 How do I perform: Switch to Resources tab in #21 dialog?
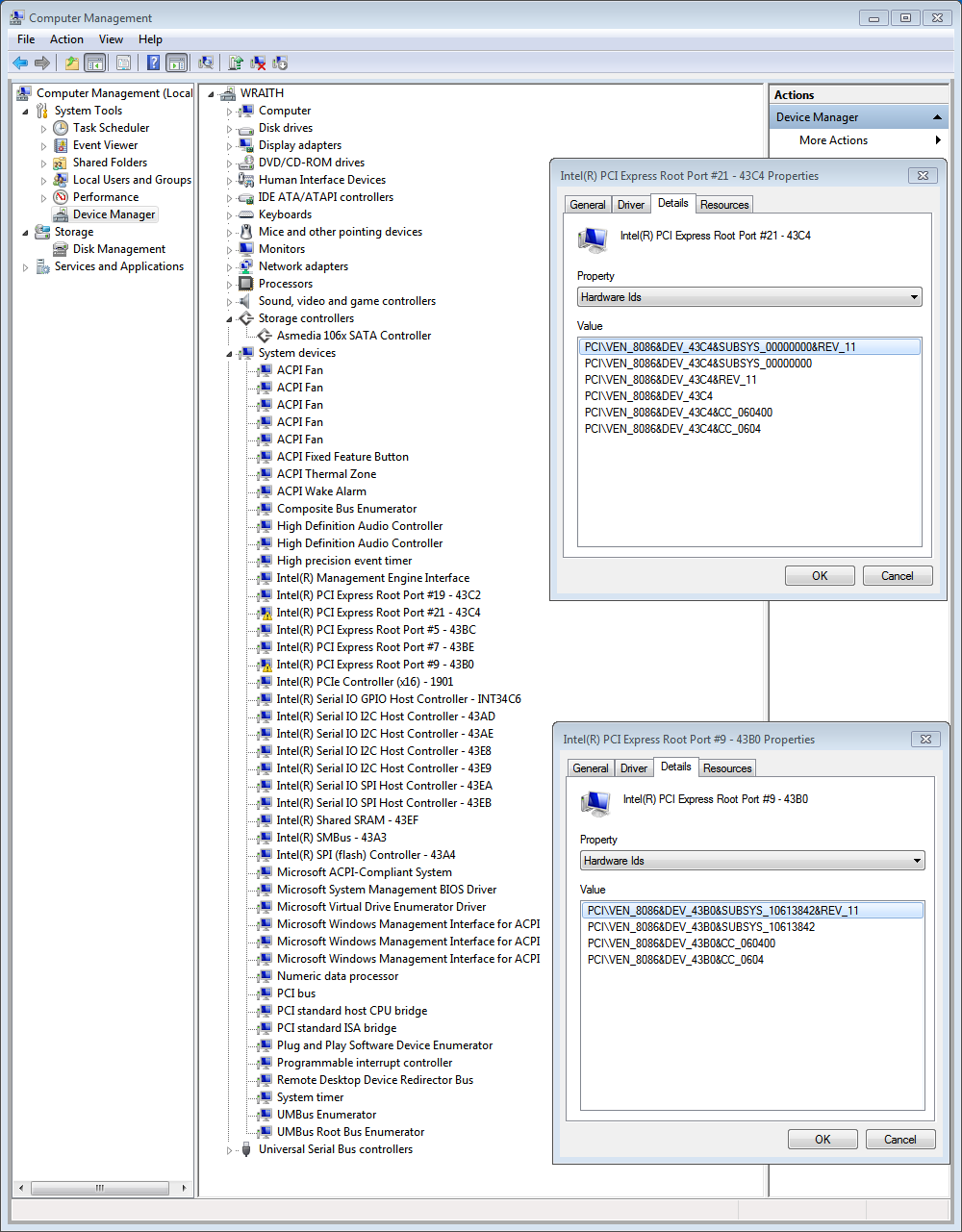[x=724, y=205]
